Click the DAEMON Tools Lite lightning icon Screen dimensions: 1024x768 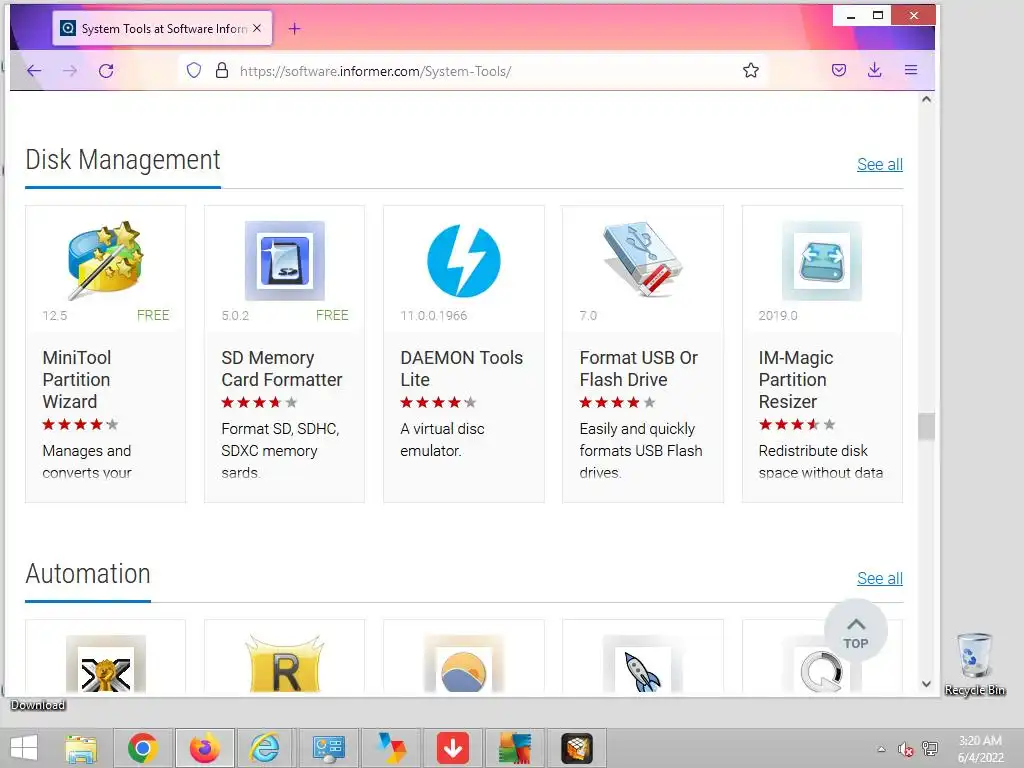point(464,261)
